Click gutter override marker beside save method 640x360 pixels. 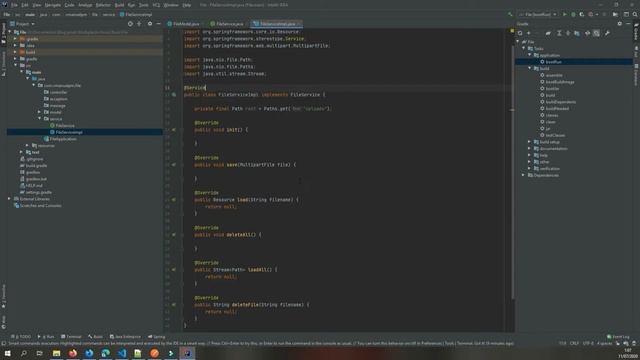(x=174, y=165)
